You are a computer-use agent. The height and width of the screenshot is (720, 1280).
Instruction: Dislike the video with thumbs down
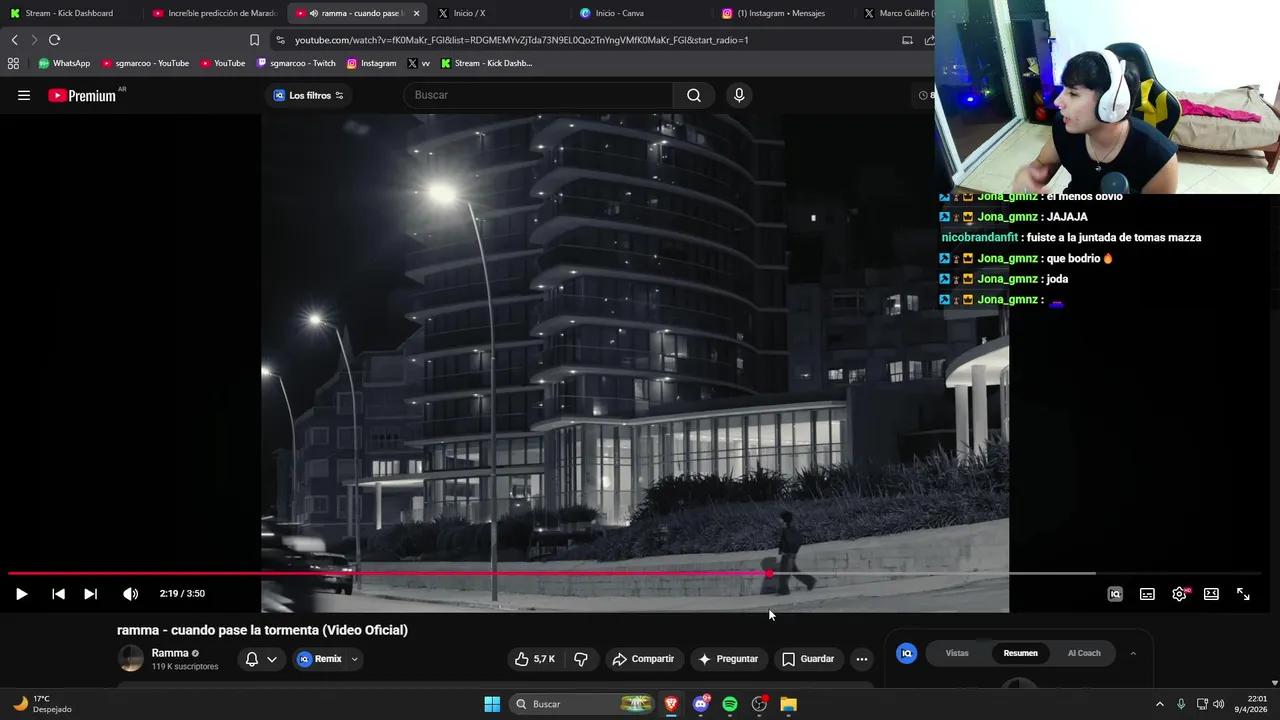(x=581, y=659)
